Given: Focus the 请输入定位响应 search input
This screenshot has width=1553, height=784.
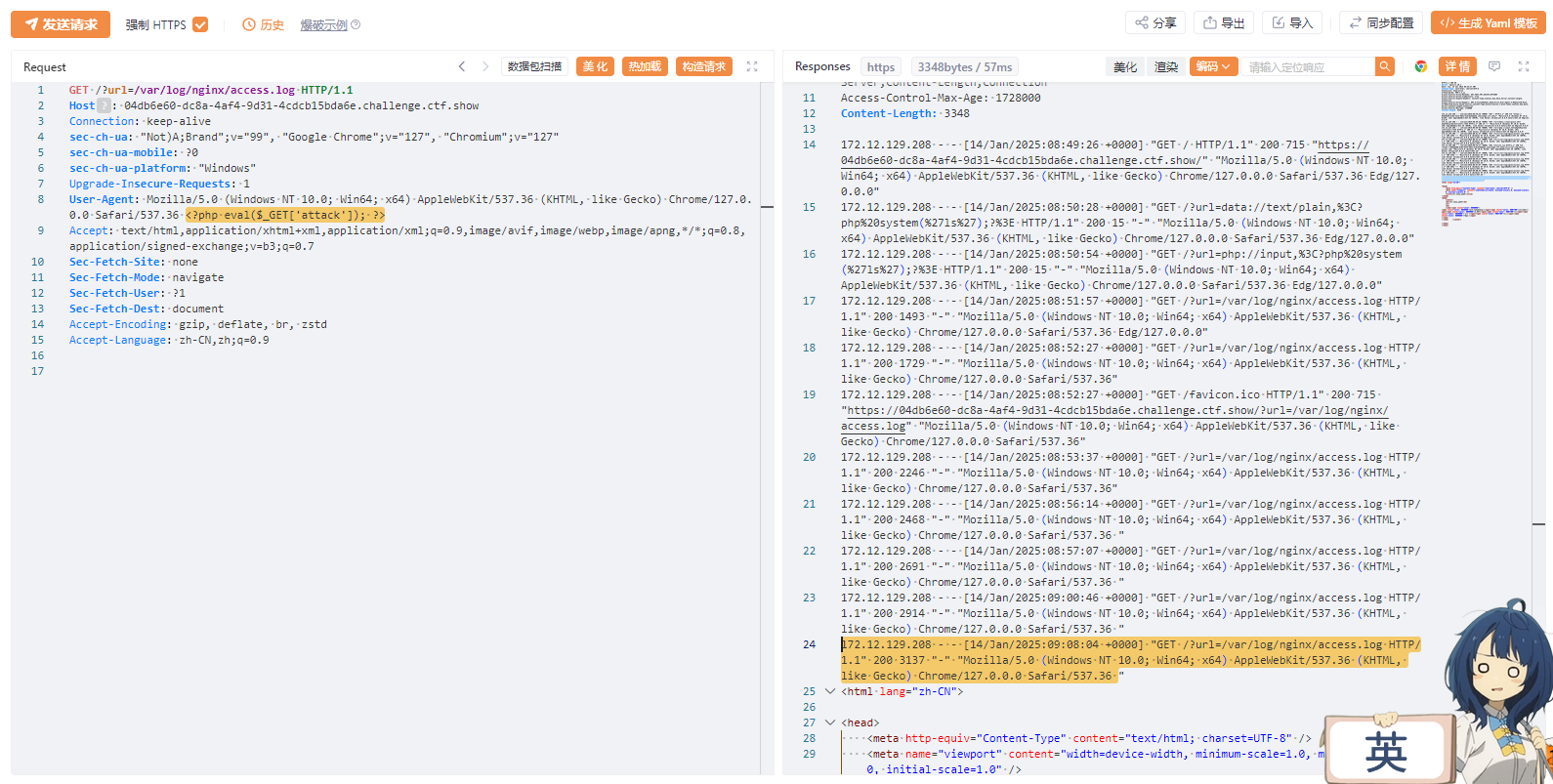Looking at the screenshot, I should [1309, 66].
